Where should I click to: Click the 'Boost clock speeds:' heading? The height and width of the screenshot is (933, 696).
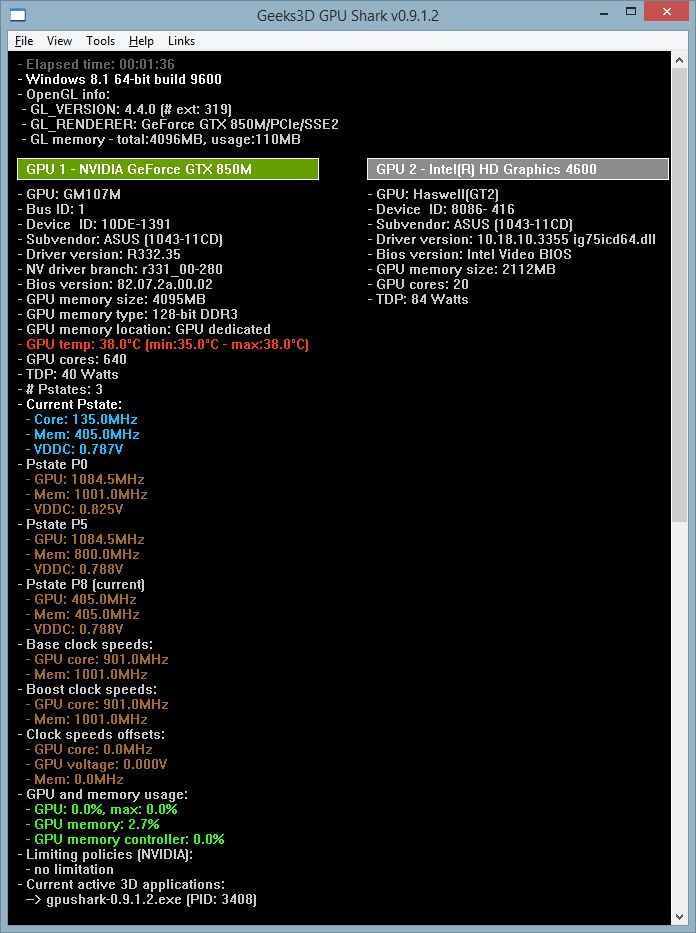tap(87, 690)
